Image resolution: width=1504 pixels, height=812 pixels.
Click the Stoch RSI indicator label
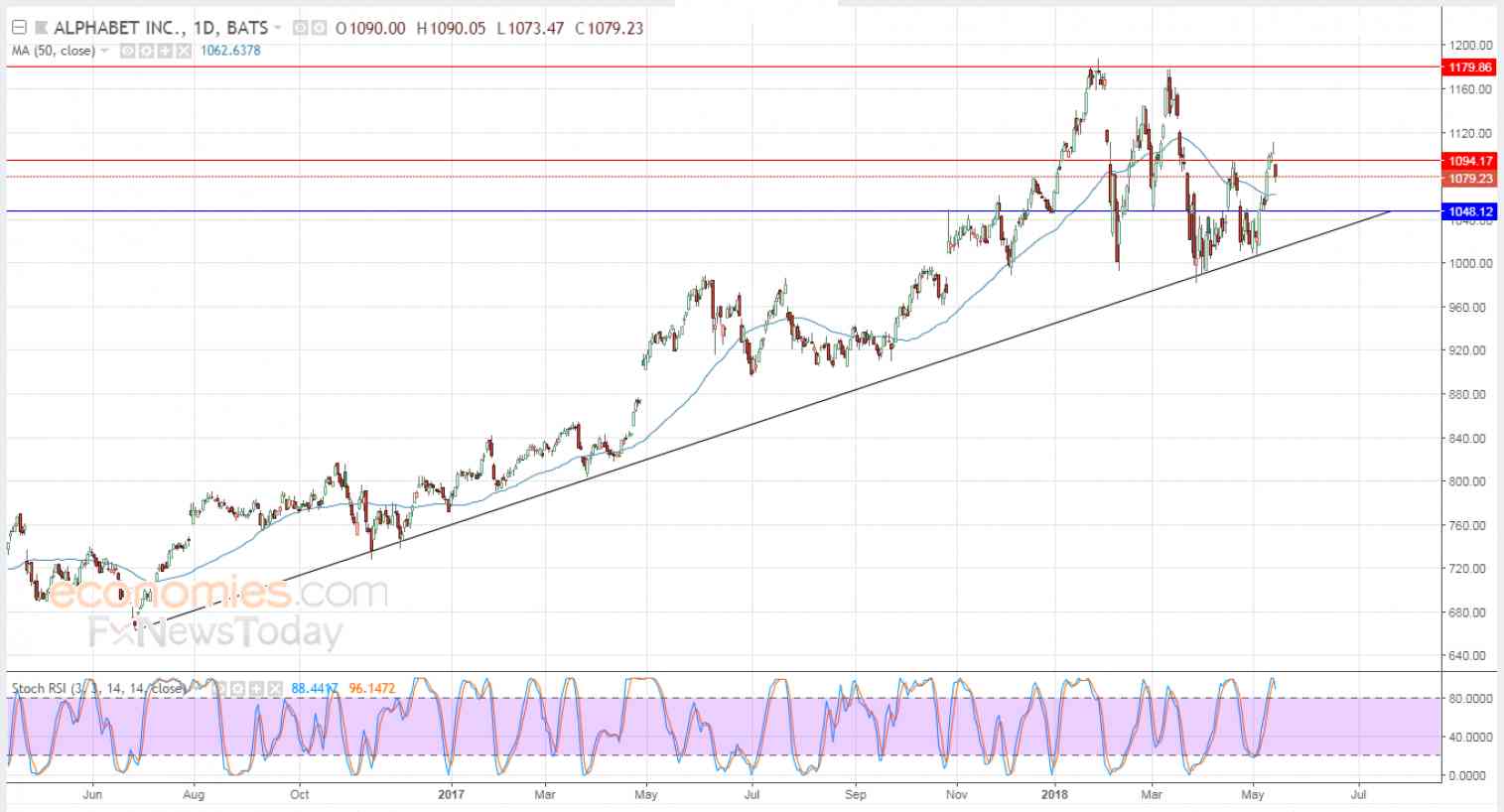97,688
